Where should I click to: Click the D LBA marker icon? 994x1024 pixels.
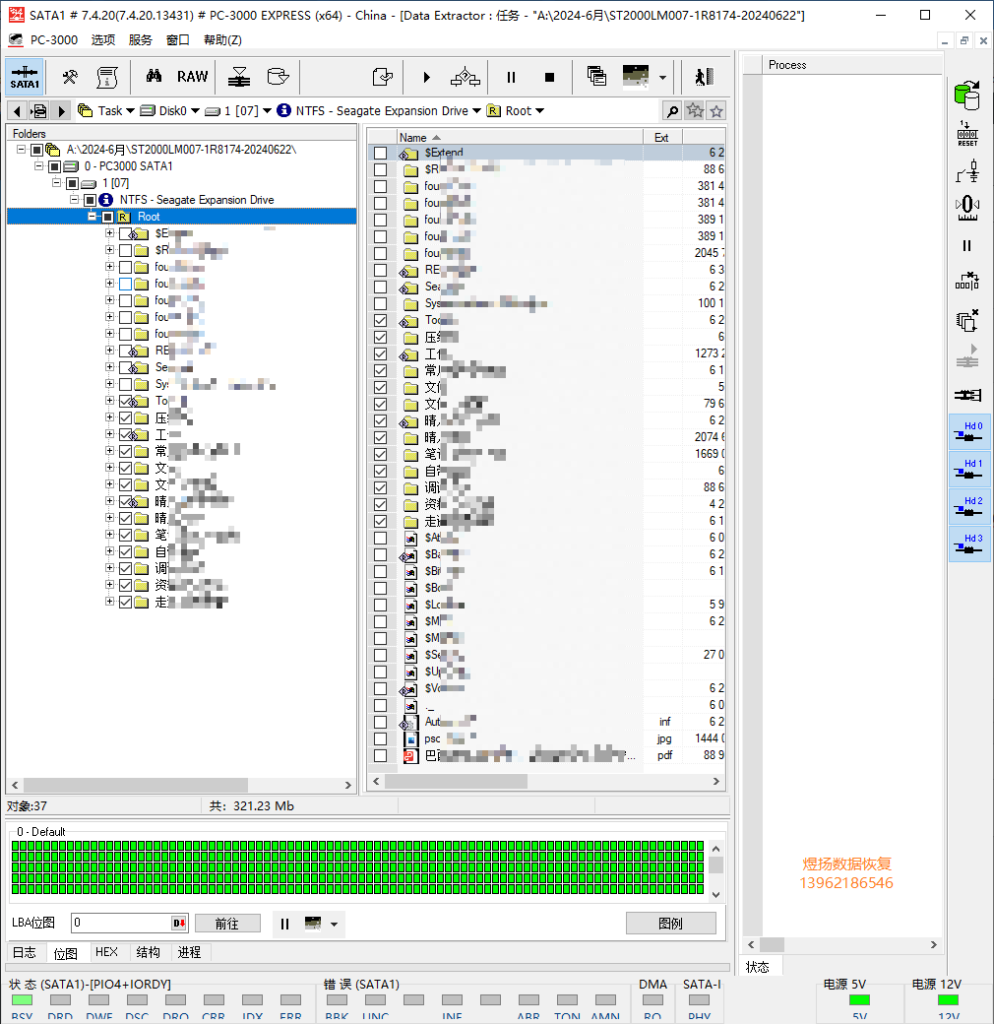click(179, 923)
